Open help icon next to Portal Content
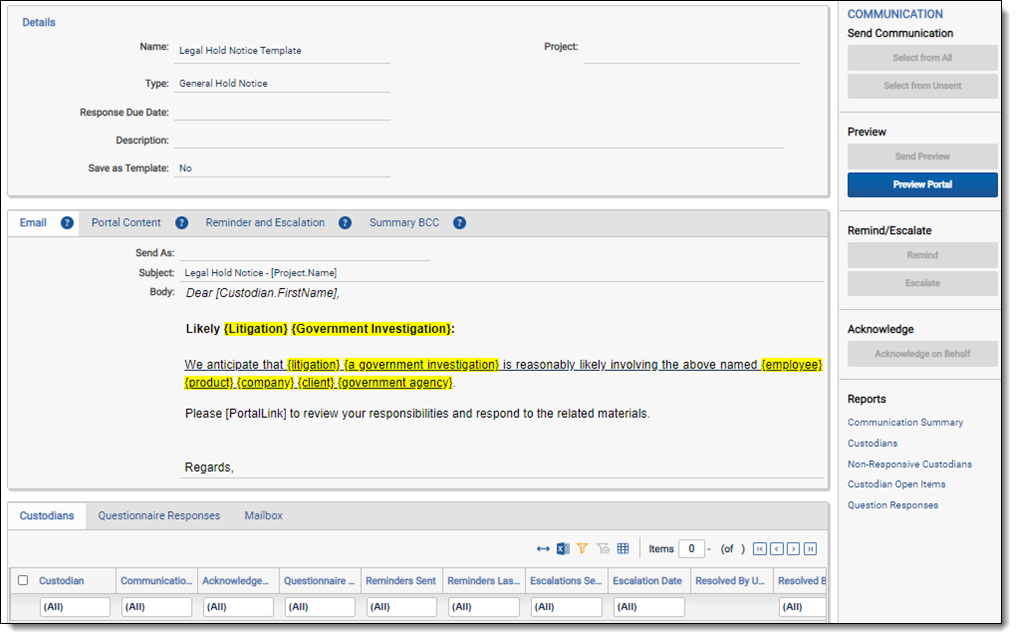This screenshot has height=639, width=1017. coord(182,223)
